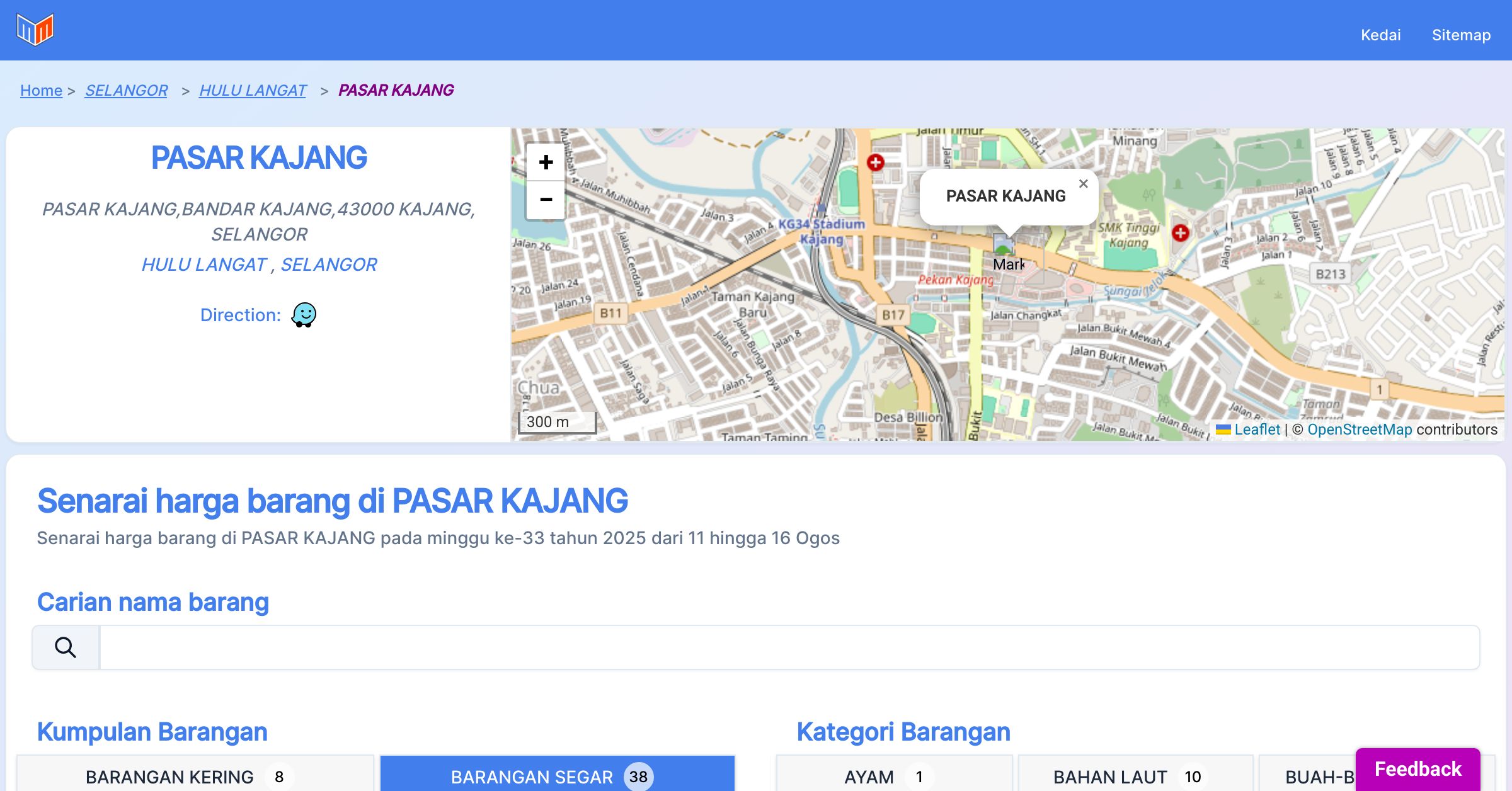Click the site logo icon
The width and height of the screenshot is (1512, 791).
point(35,30)
